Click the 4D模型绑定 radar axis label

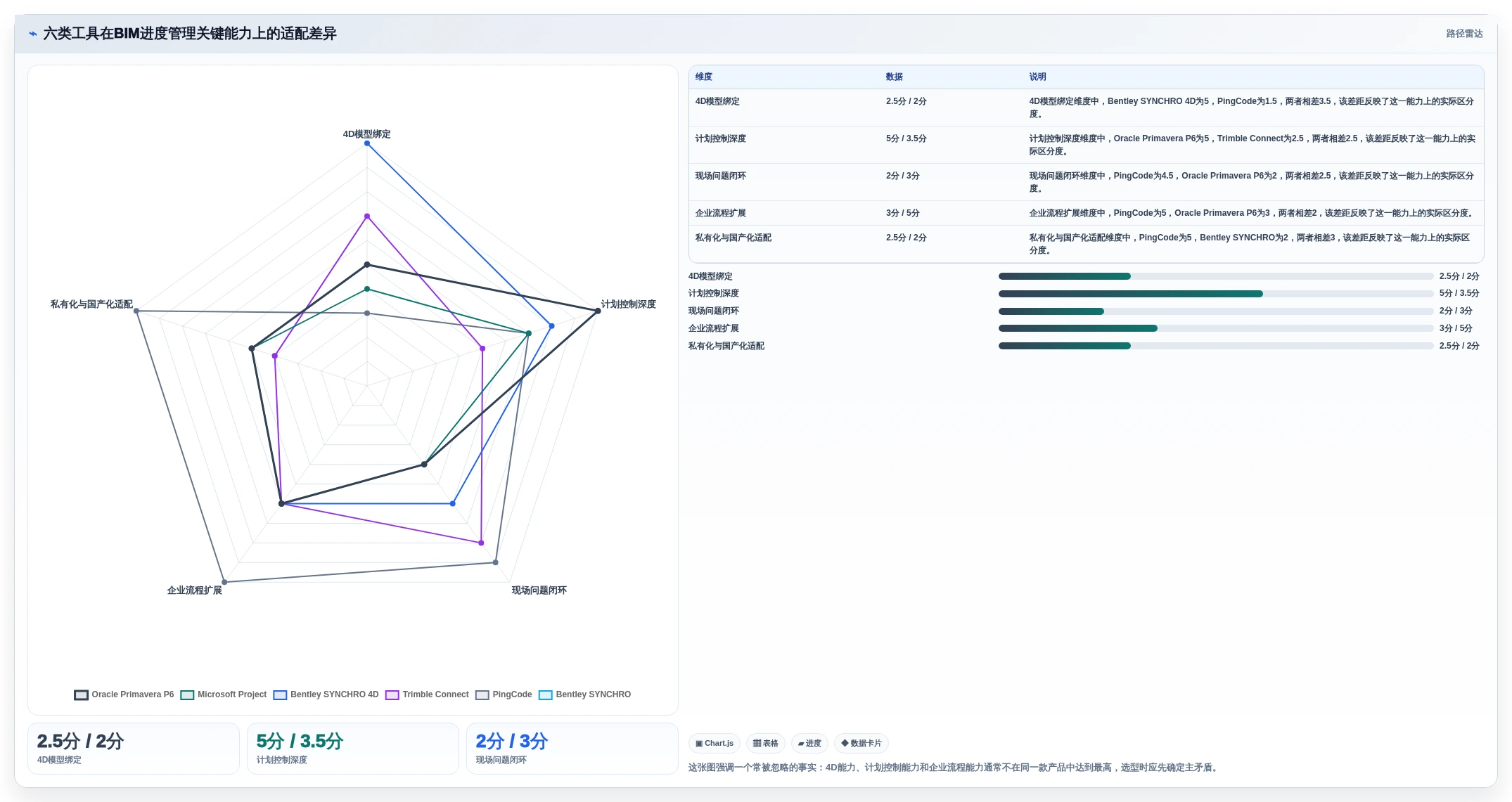[x=367, y=134]
